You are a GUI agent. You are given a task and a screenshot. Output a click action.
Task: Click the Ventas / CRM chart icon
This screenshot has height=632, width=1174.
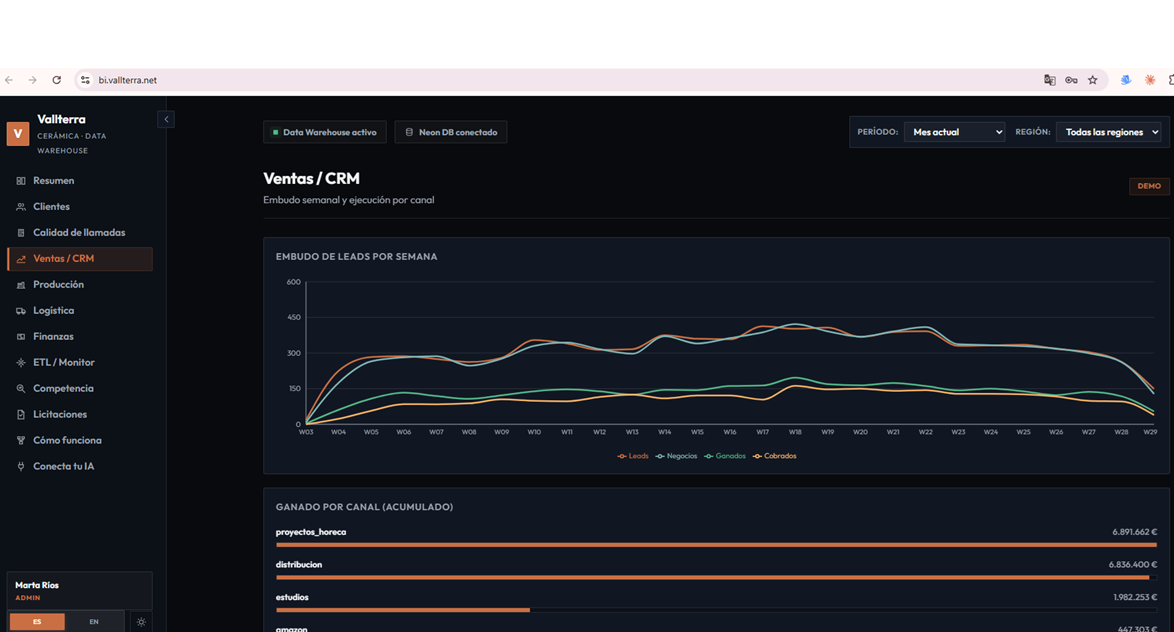tap(21, 259)
